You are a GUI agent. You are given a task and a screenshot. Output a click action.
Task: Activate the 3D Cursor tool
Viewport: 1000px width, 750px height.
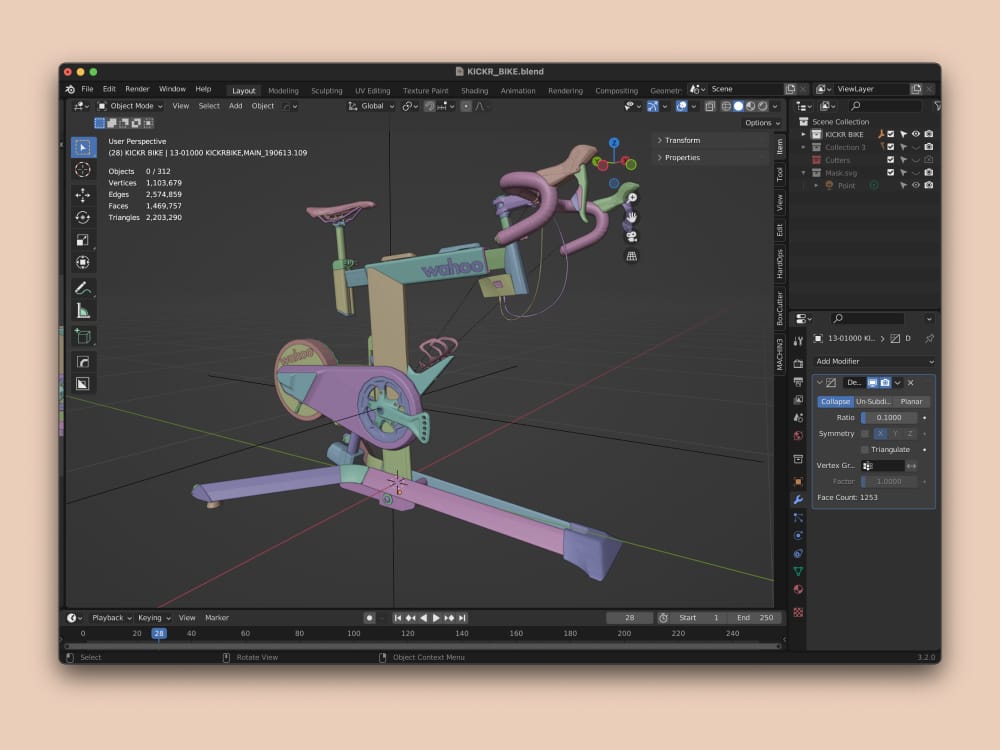click(x=83, y=170)
